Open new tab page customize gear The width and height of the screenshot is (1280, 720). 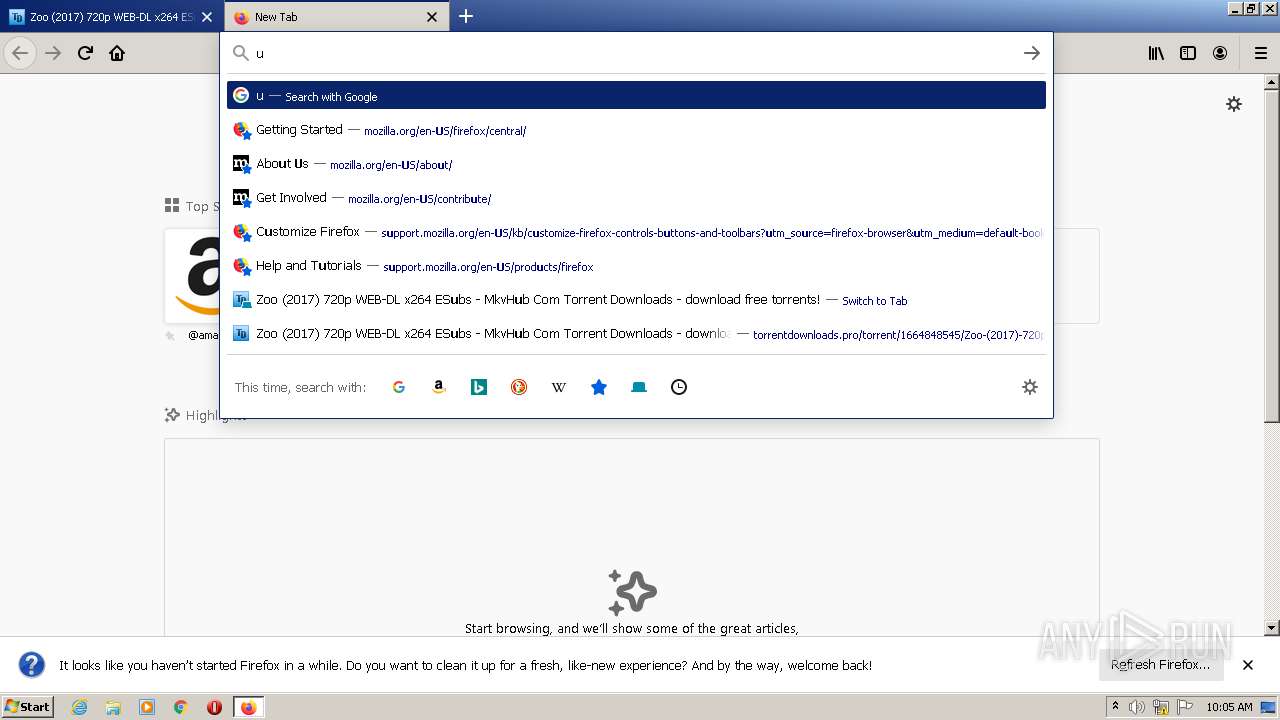click(x=1234, y=104)
